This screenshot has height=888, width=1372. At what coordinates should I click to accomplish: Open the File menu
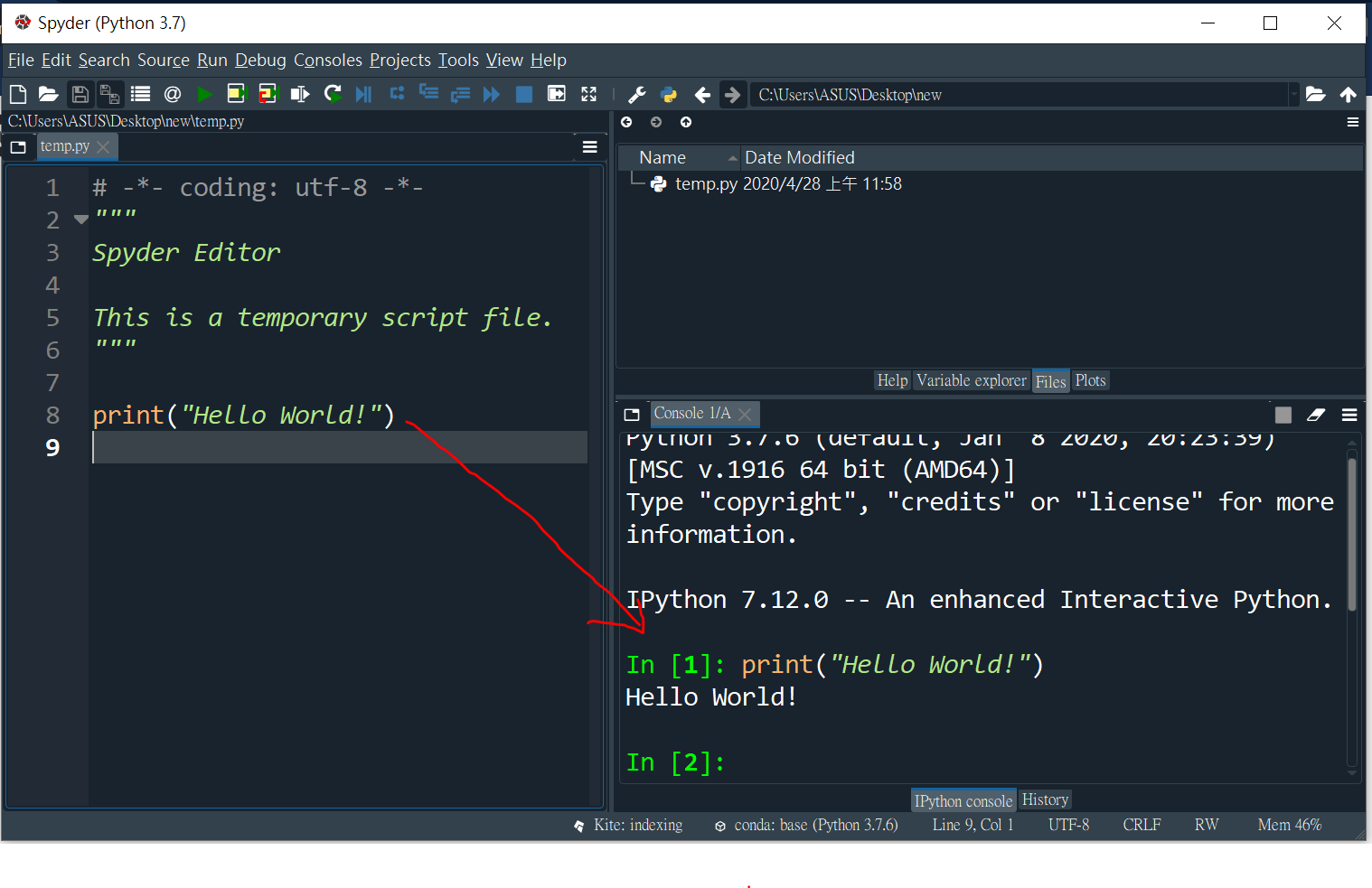pyautogui.click(x=21, y=60)
